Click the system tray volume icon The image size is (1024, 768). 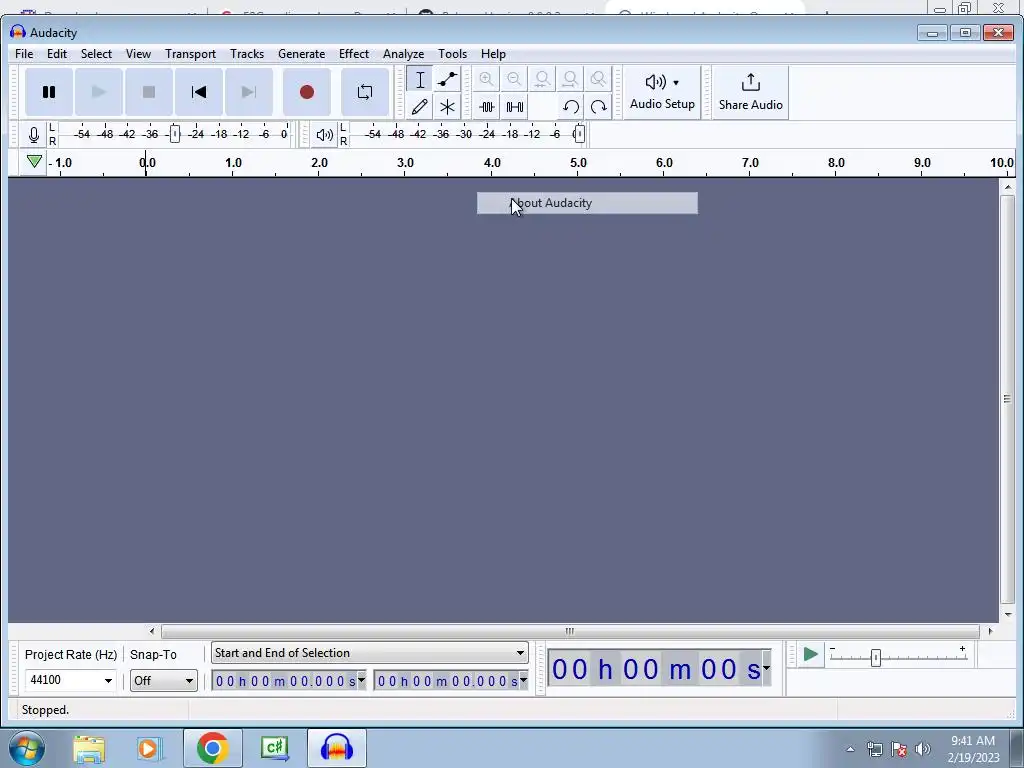click(x=923, y=749)
